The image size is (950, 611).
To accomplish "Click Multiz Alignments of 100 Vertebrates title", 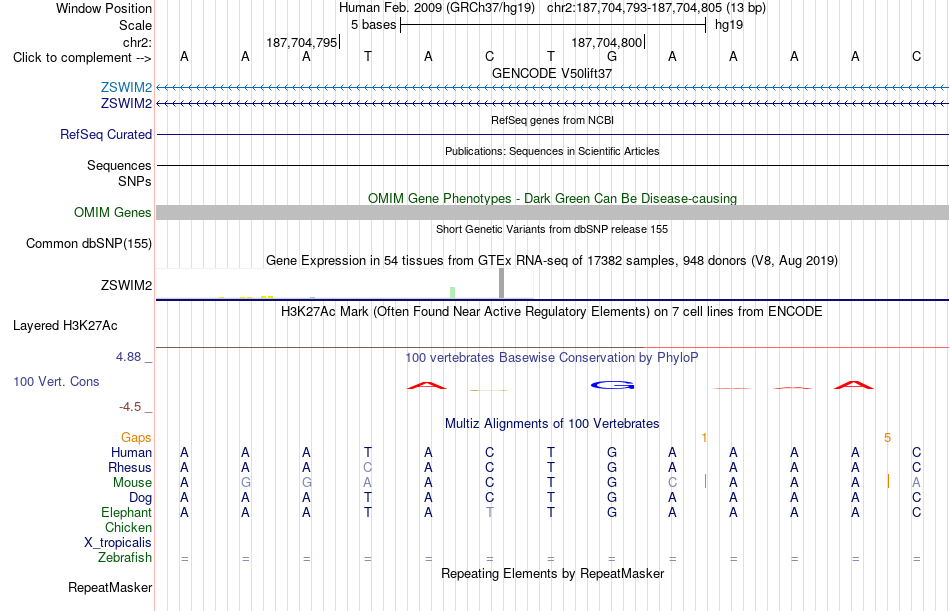I will pos(552,423).
